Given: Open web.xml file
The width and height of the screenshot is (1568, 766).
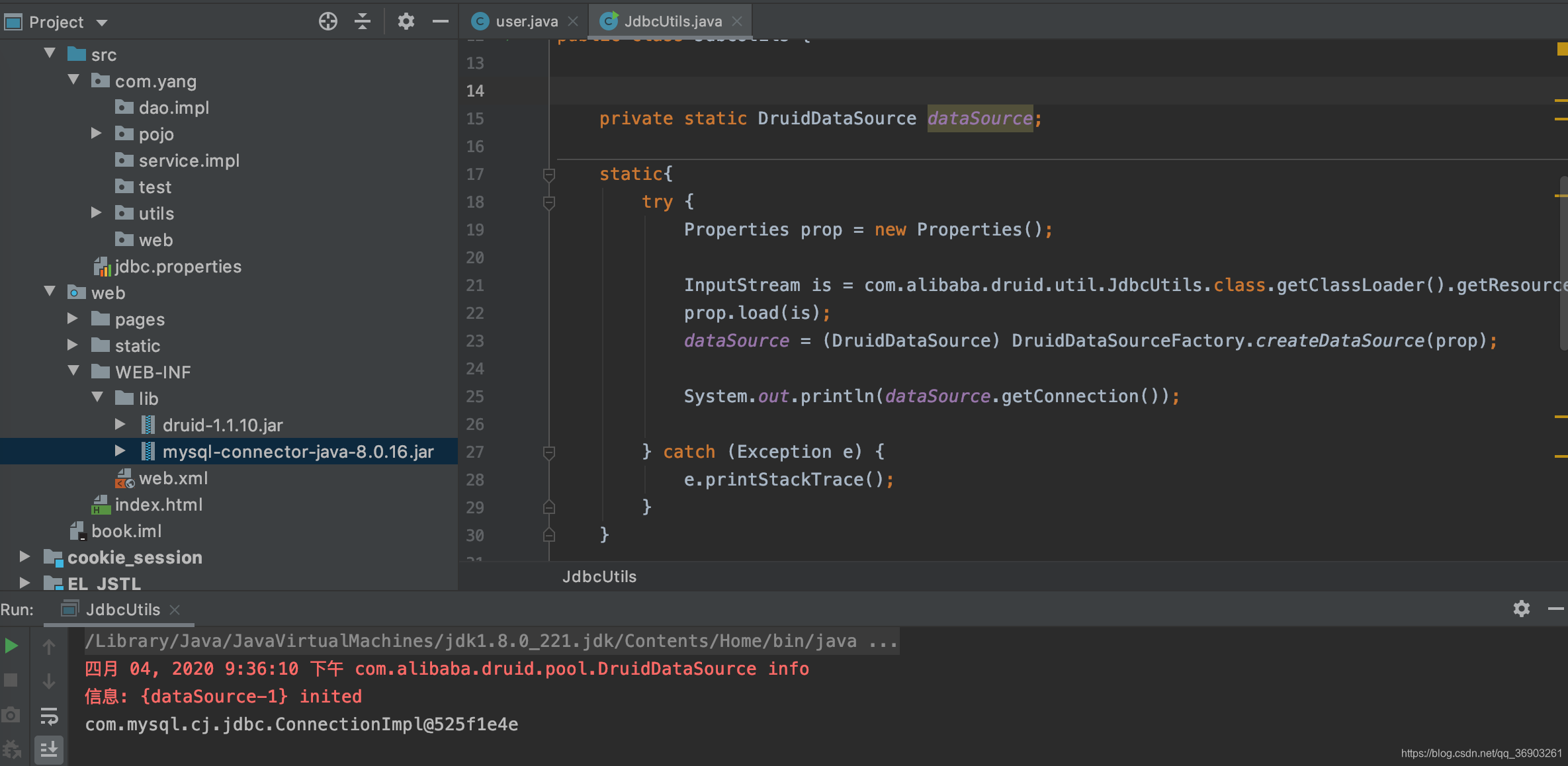Looking at the screenshot, I should coord(173,478).
